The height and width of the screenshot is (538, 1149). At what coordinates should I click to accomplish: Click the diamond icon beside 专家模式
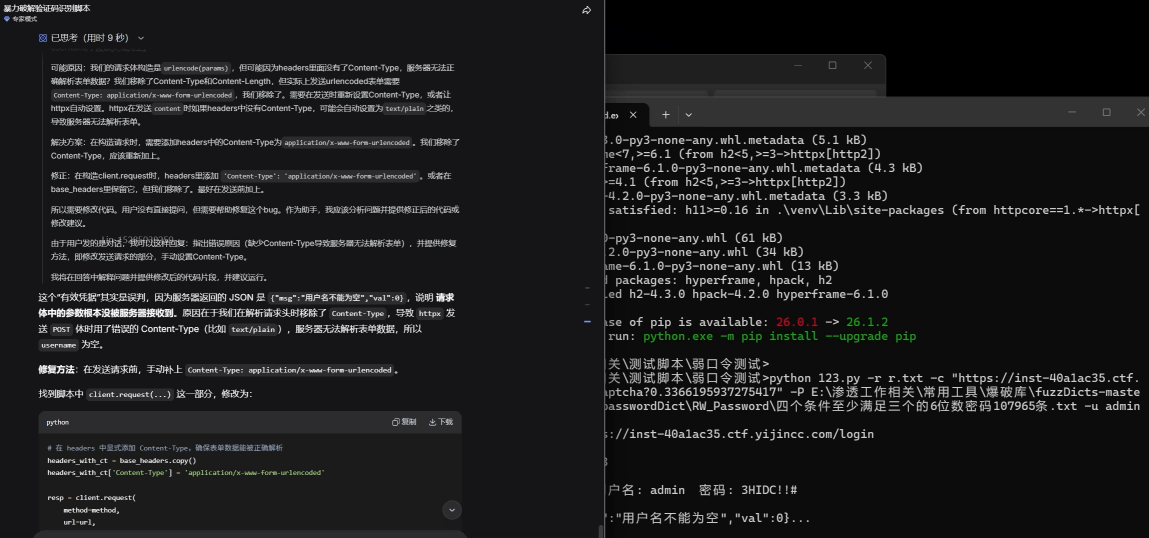[7, 19]
